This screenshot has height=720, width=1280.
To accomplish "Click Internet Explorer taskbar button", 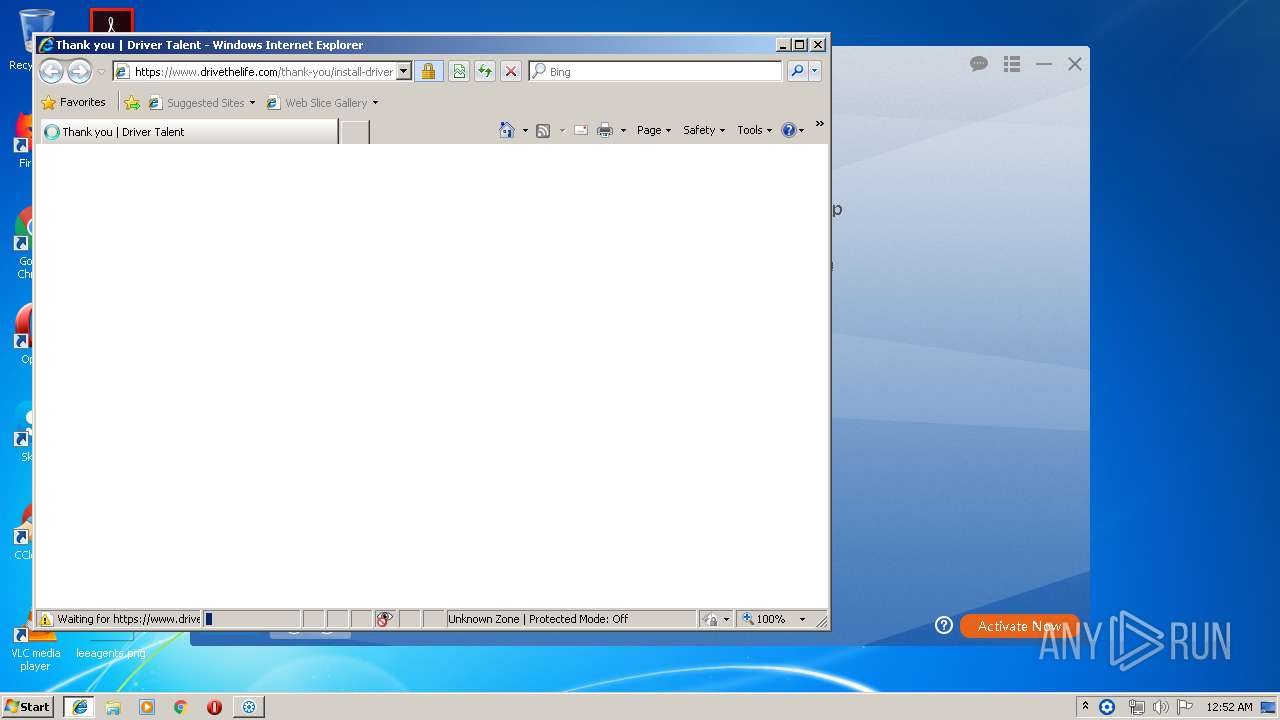I will tap(79, 707).
